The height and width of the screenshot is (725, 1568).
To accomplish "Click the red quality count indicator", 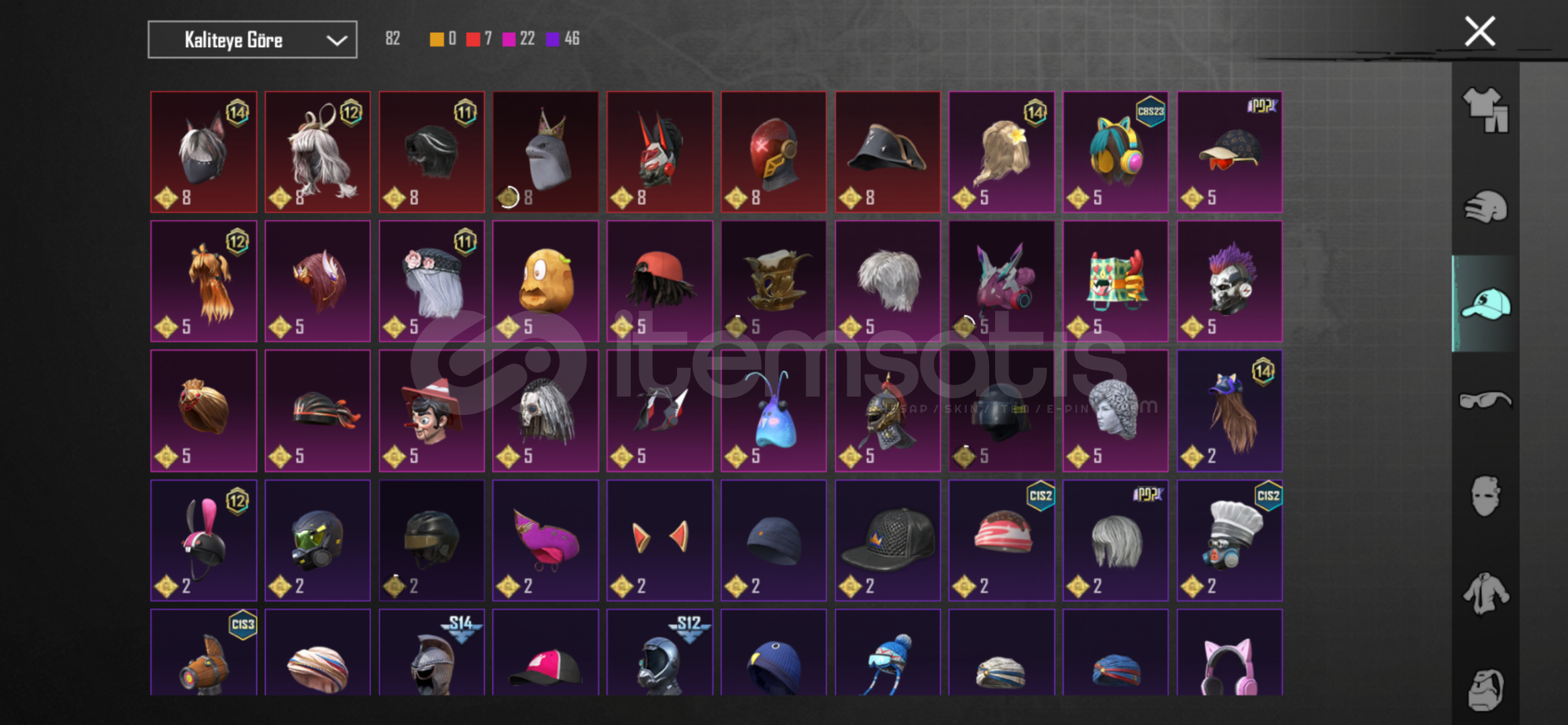I will click(479, 39).
